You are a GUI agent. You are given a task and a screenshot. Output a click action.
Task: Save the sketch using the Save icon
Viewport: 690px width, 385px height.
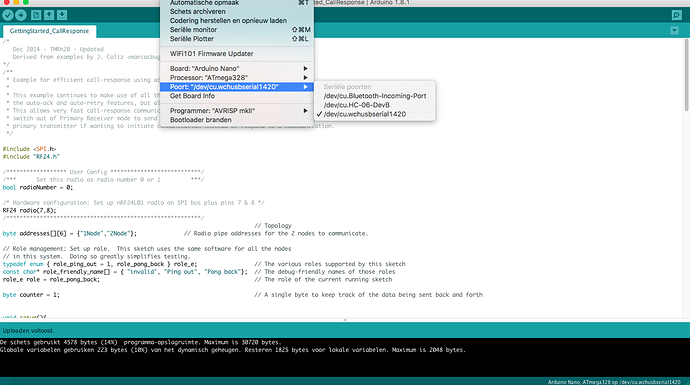point(62,15)
